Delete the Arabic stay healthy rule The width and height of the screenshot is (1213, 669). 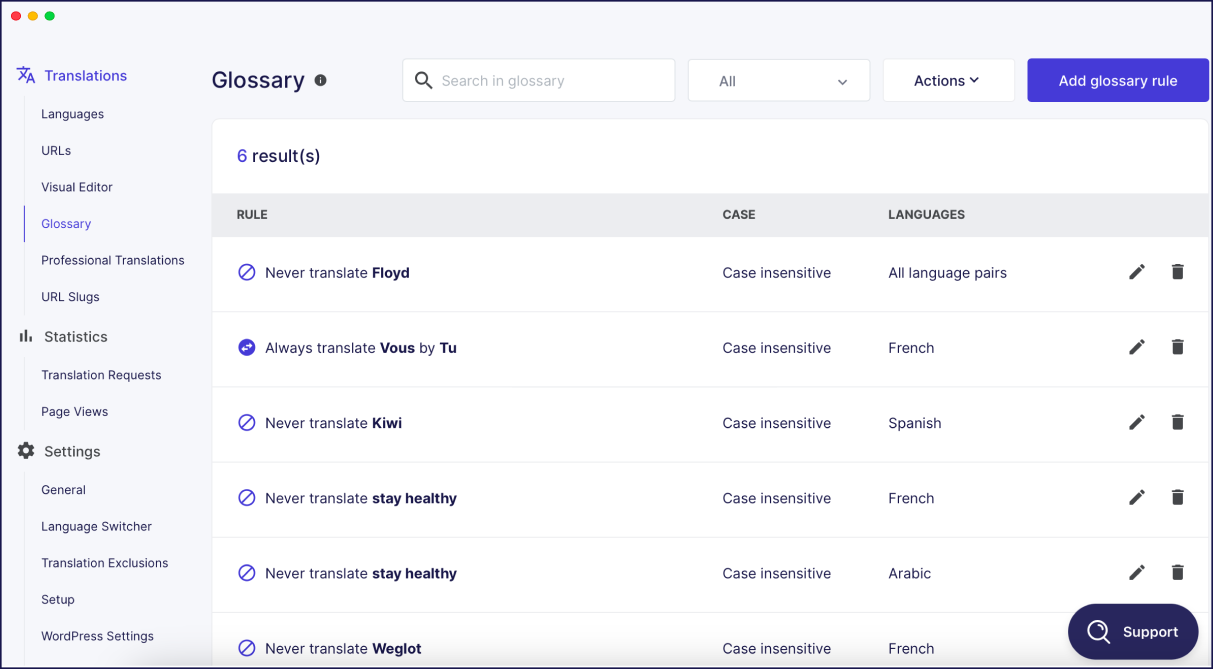pyautogui.click(x=1177, y=572)
